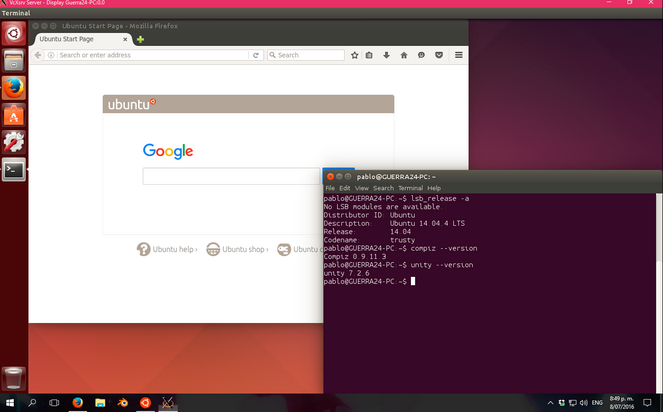
Task: Open File Explorer from Windows taskbar
Action: click(100, 403)
